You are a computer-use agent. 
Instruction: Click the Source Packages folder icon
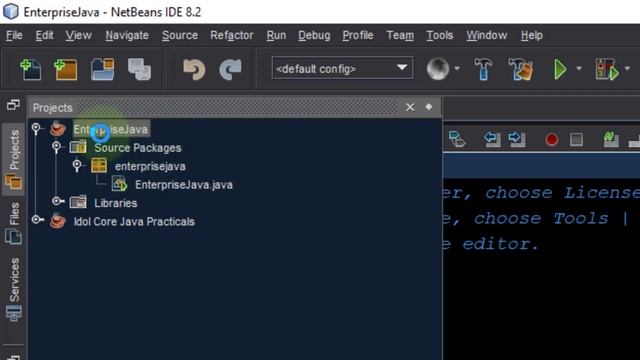(x=78, y=147)
